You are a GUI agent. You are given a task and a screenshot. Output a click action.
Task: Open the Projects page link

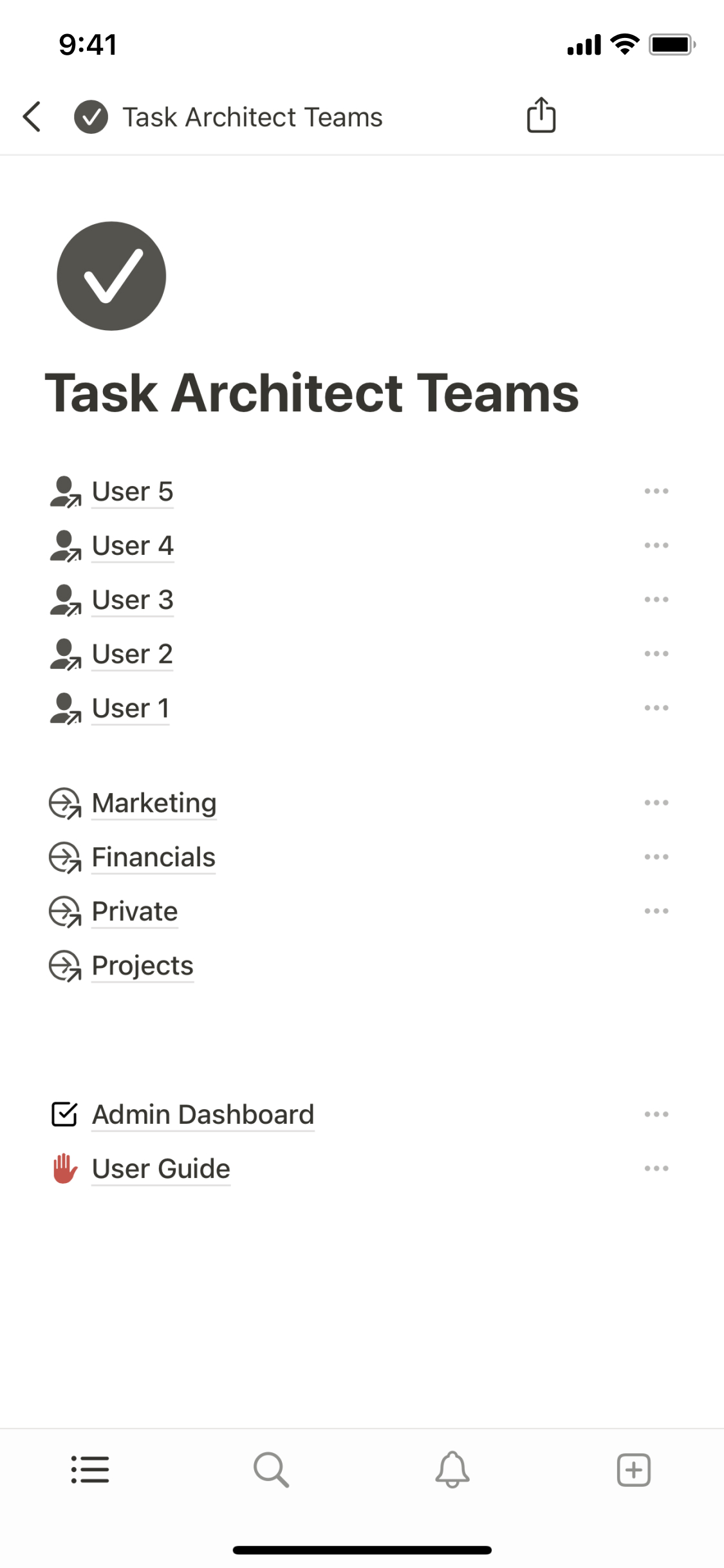(142, 966)
